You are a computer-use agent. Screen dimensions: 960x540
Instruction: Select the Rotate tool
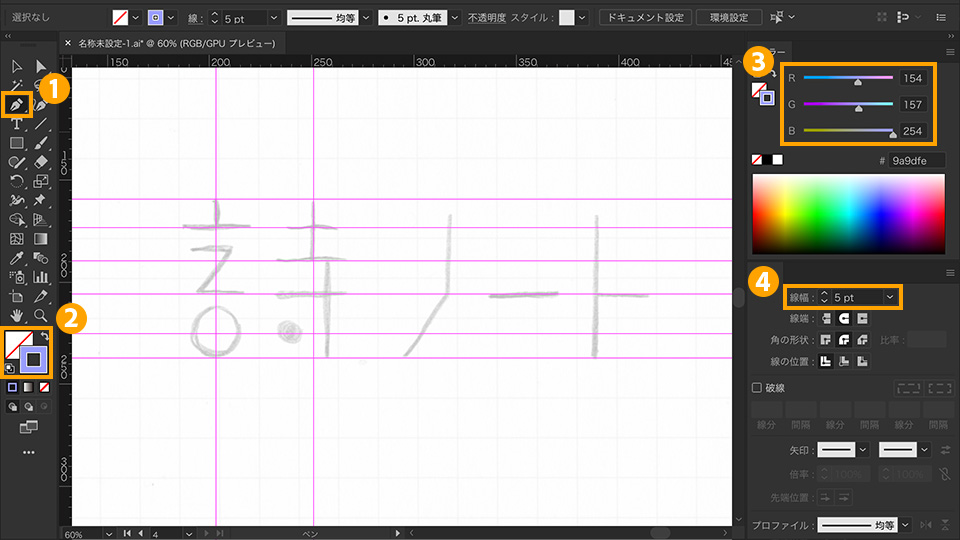17,181
